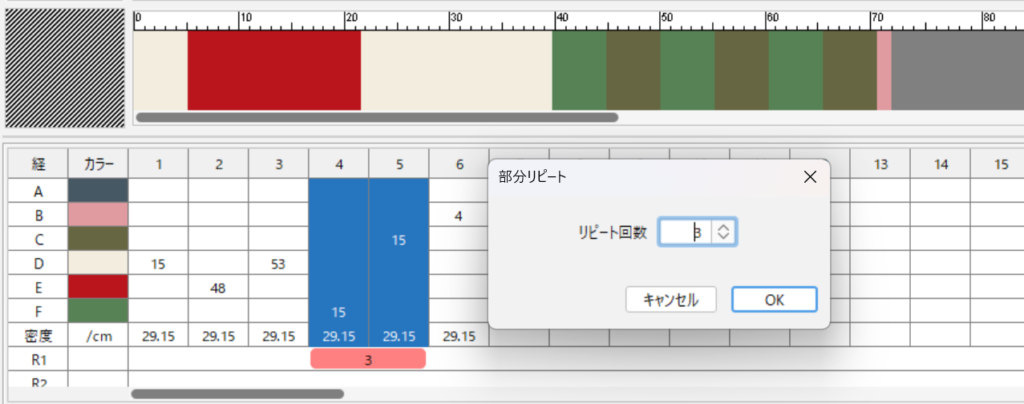Select column header 2

(x=218, y=164)
